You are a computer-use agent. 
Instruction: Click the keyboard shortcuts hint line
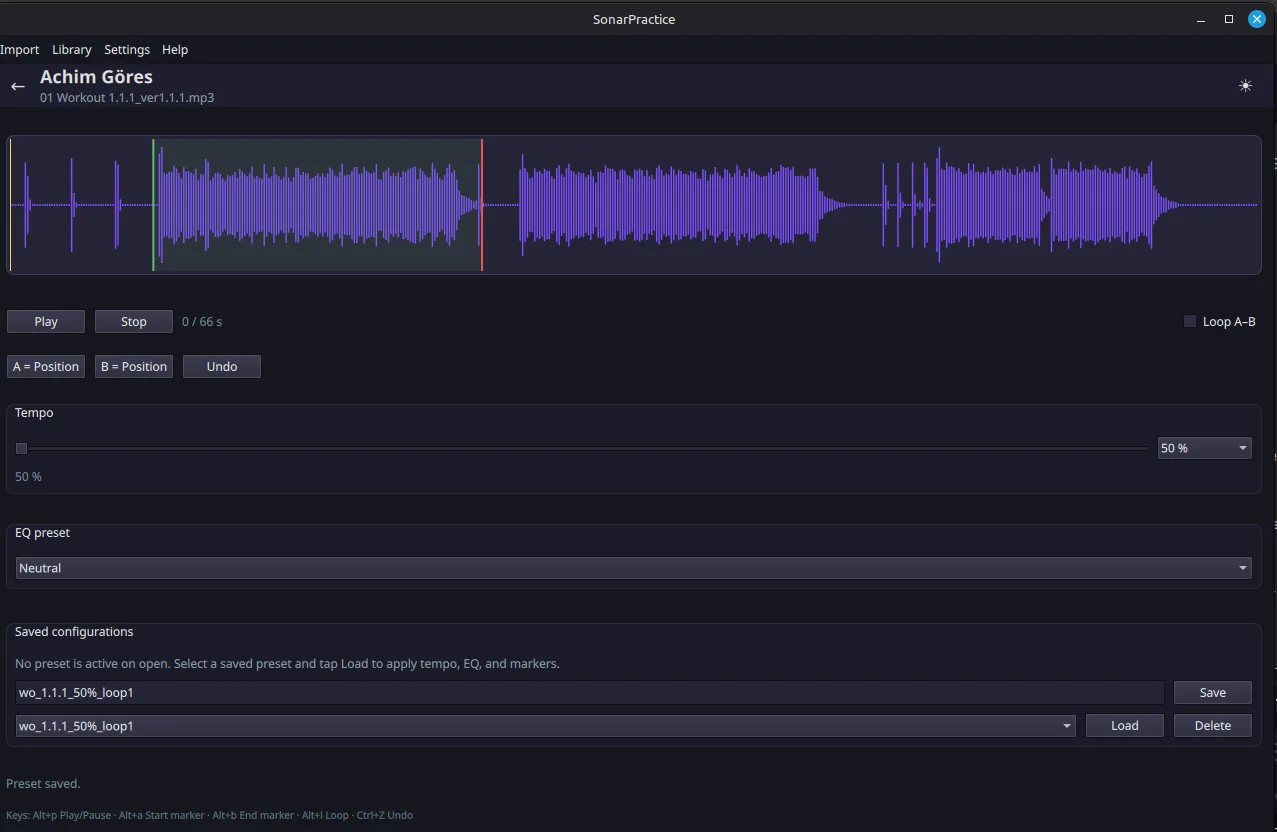[209, 815]
